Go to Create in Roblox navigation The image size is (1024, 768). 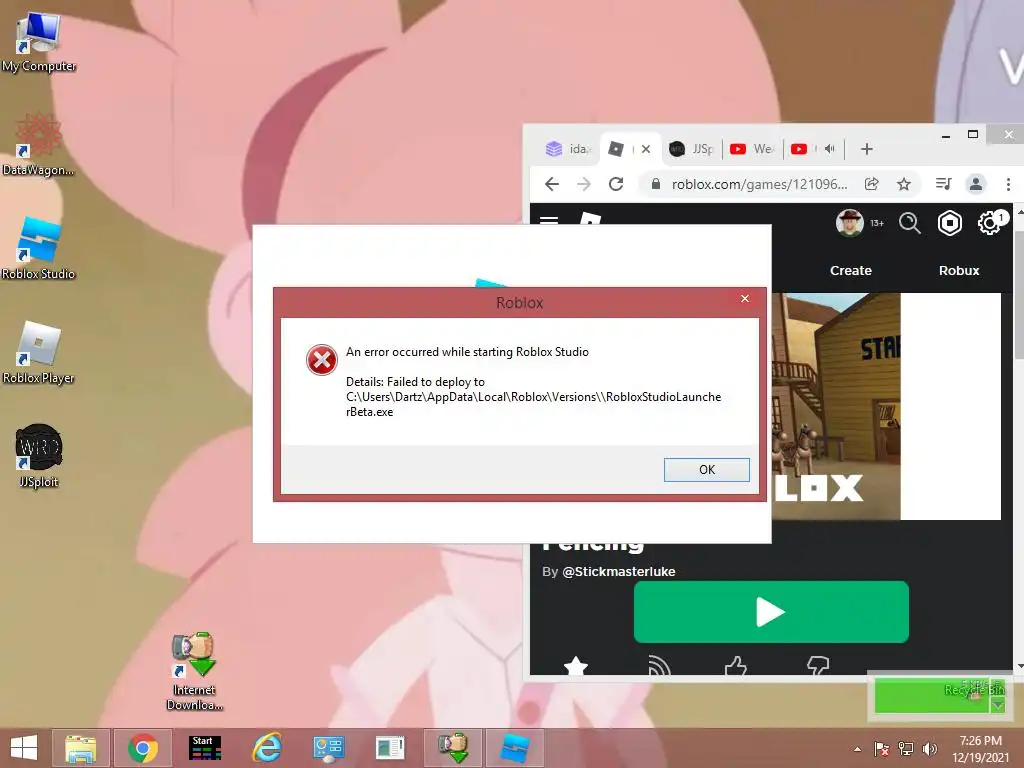tap(850, 270)
